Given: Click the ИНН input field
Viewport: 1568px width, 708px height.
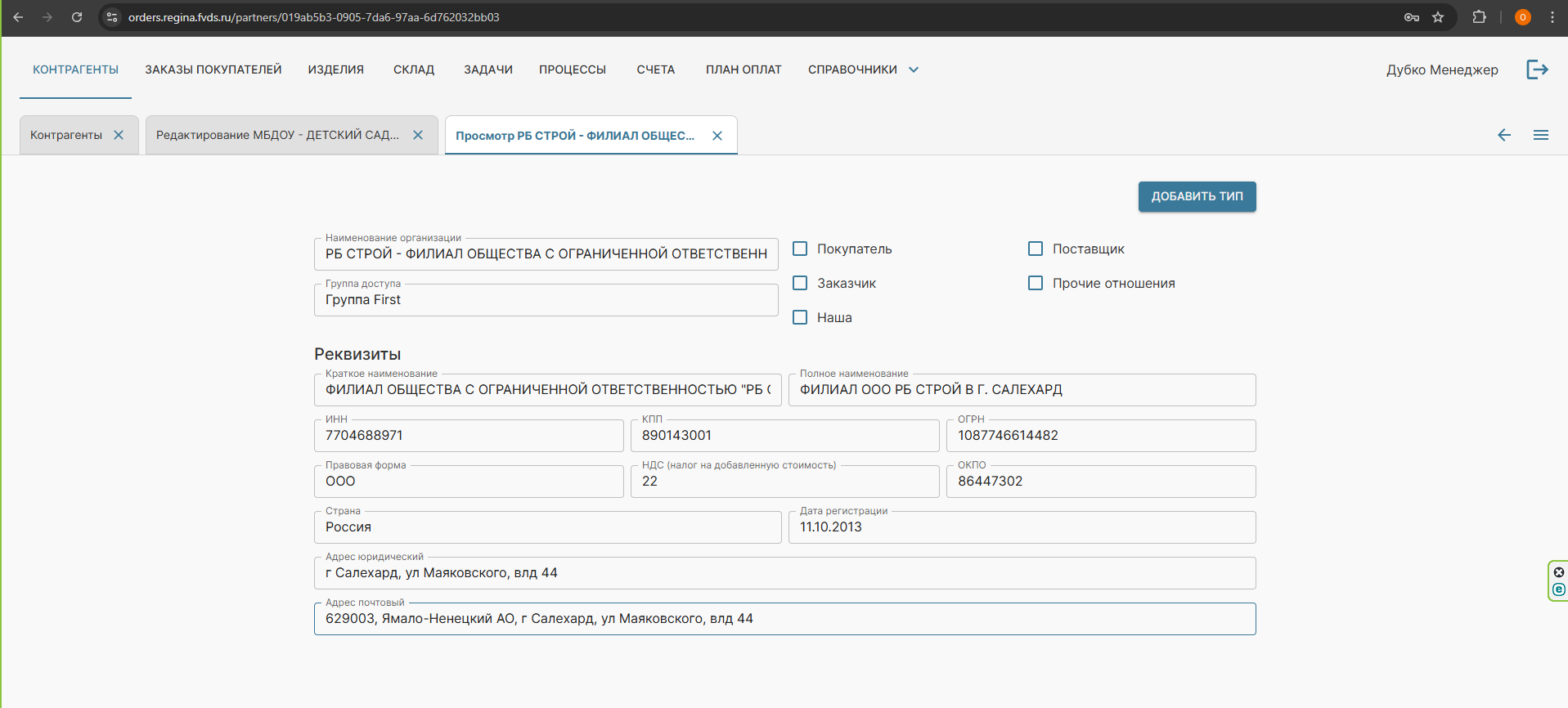Looking at the screenshot, I should pos(469,436).
